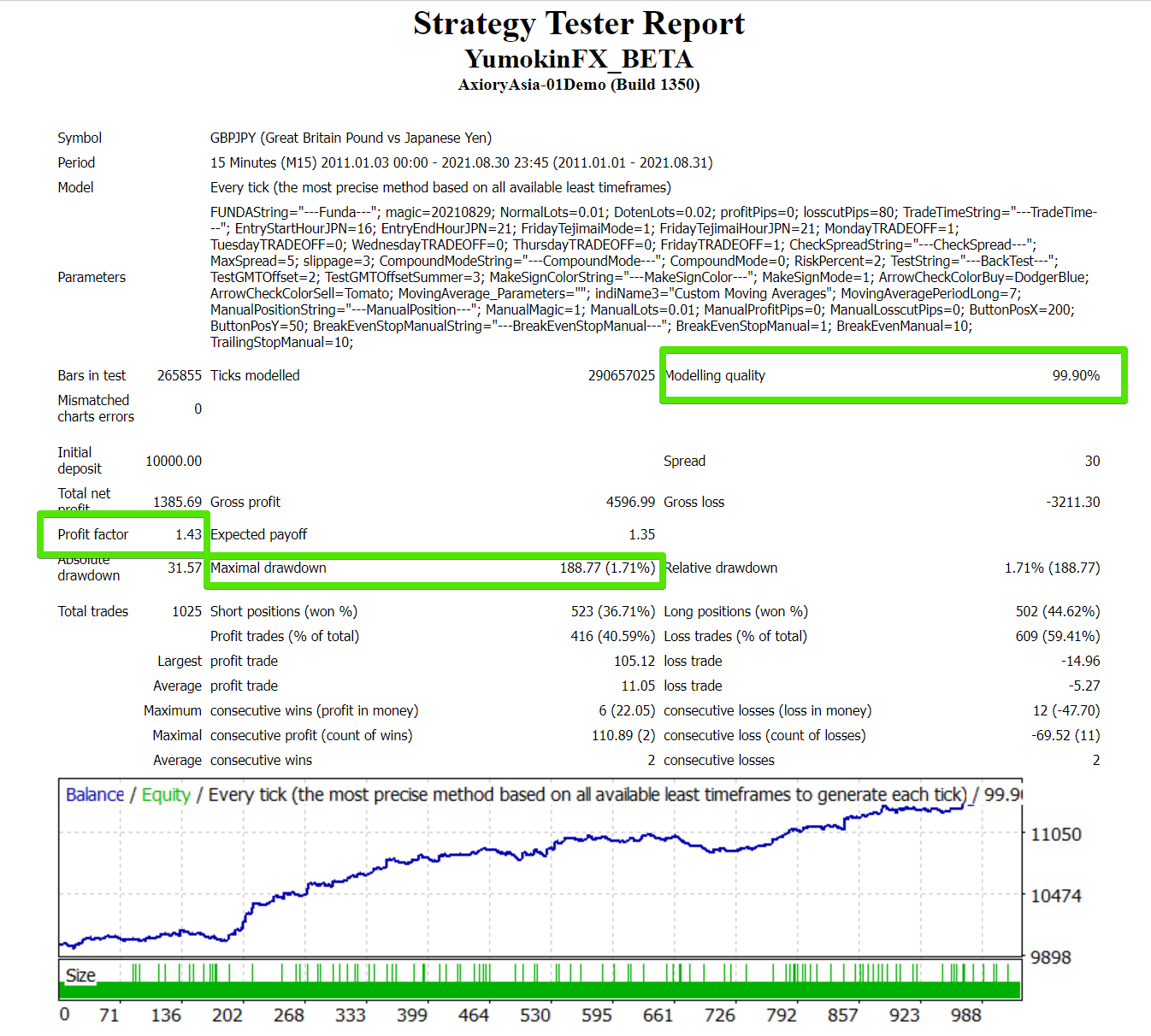1151x1036 pixels.
Task: Select the Gross profit 4596.99 value
Action: (630, 502)
